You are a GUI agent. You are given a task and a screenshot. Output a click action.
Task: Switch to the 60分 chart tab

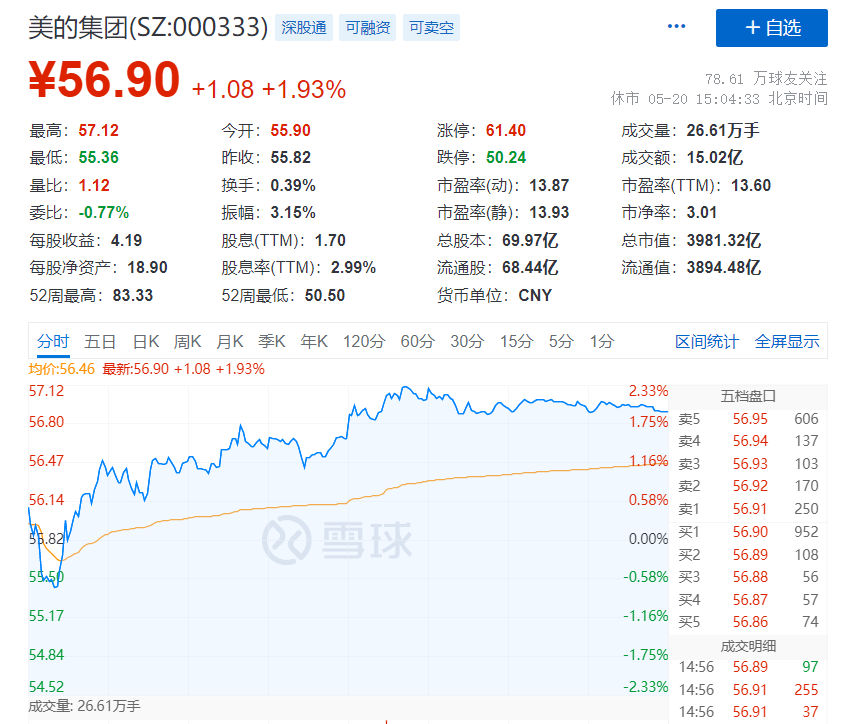pyautogui.click(x=417, y=341)
